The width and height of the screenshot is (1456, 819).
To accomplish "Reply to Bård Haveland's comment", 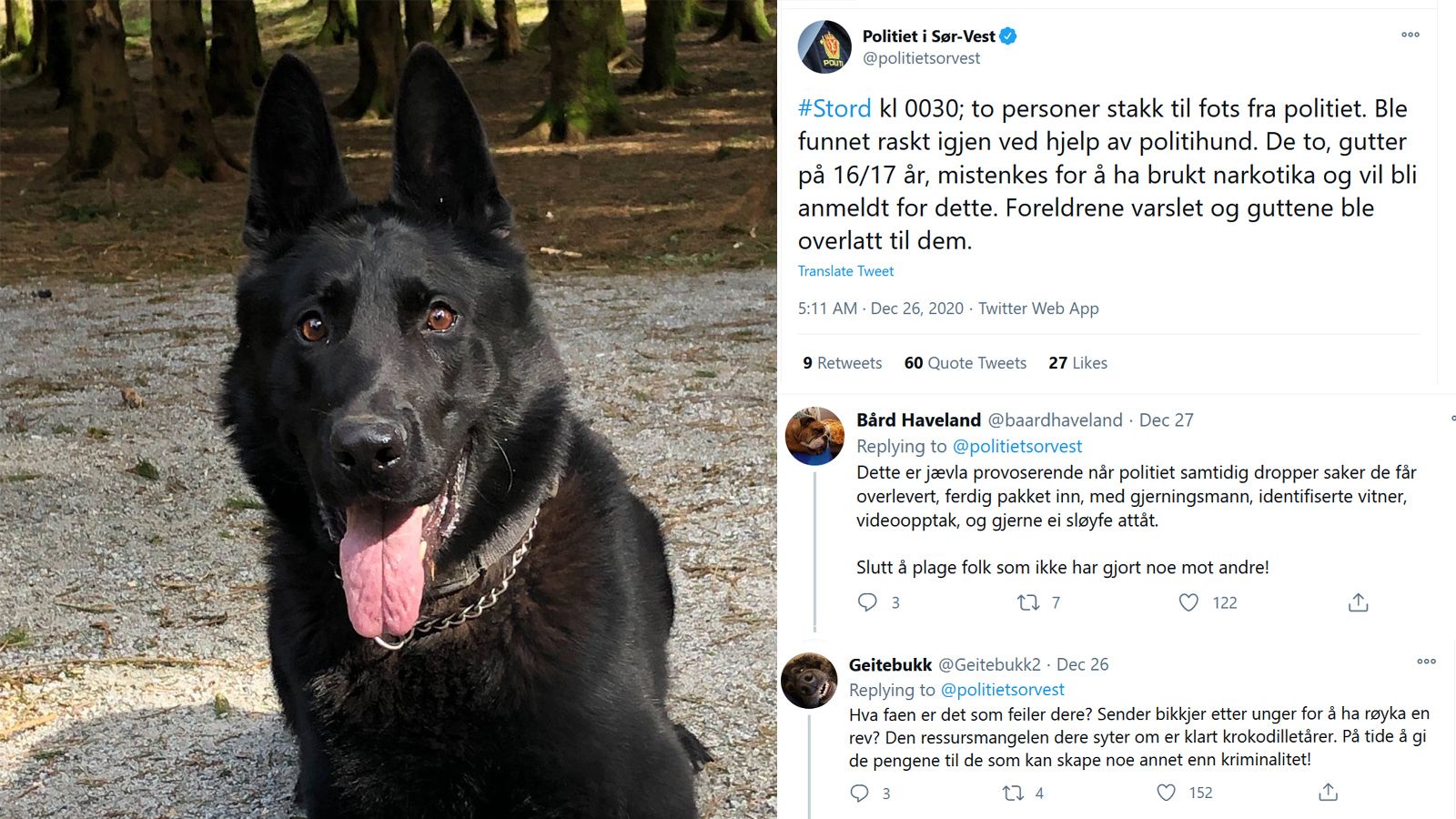I will pyautogui.click(x=868, y=602).
